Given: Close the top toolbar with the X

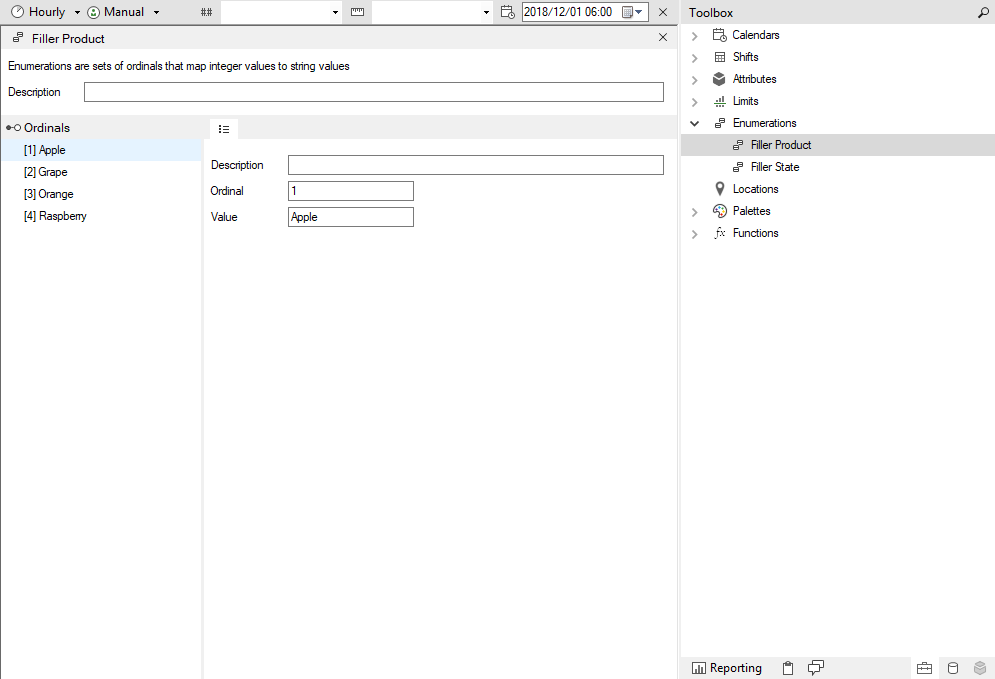Looking at the screenshot, I should click(x=662, y=12).
